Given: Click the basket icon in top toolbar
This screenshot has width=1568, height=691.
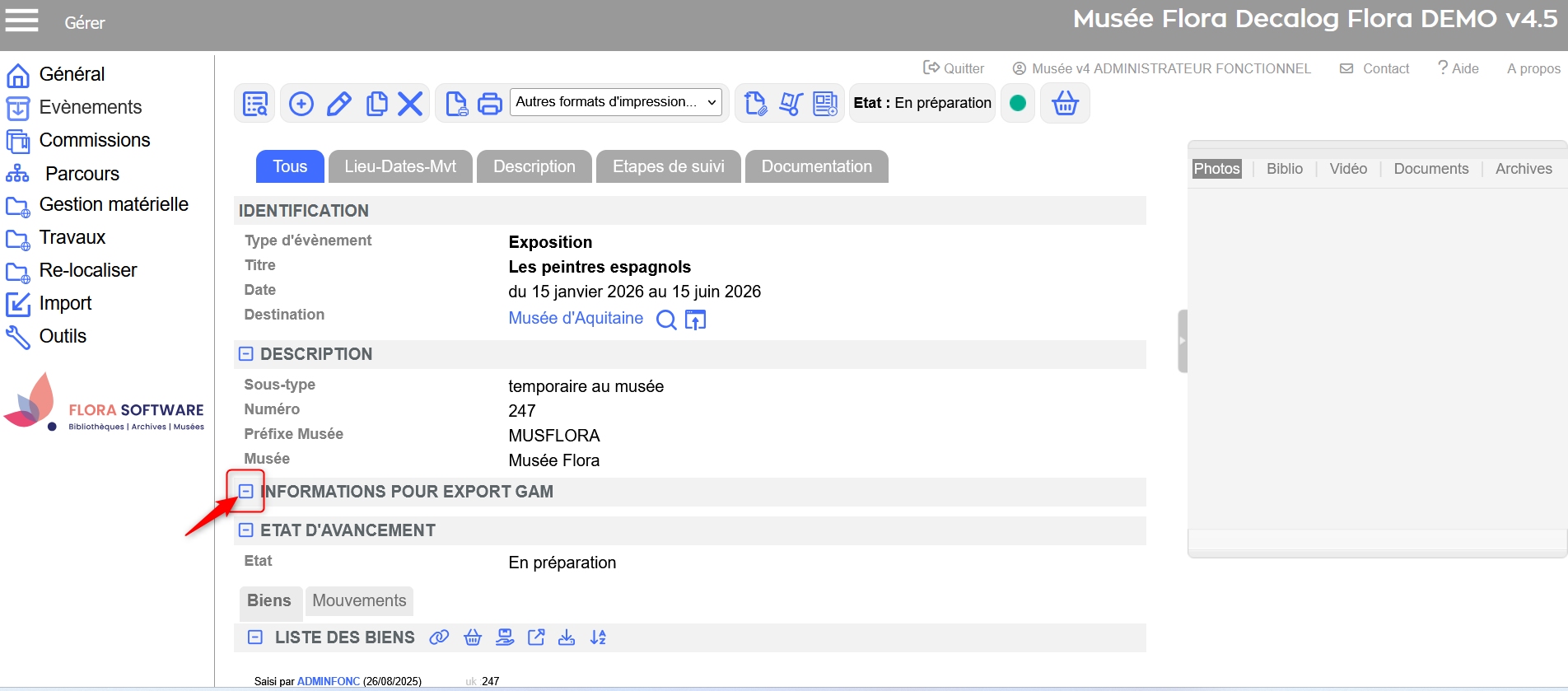Looking at the screenshot, I should pos(1065,103).
